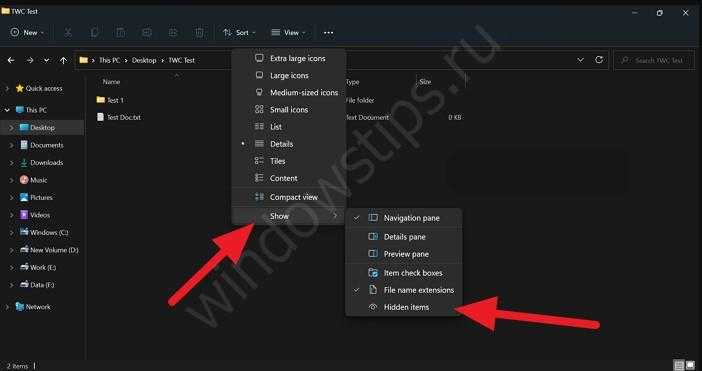Click the Test Doc.txt file icon
702x371 pixels.
pos(101,117)
